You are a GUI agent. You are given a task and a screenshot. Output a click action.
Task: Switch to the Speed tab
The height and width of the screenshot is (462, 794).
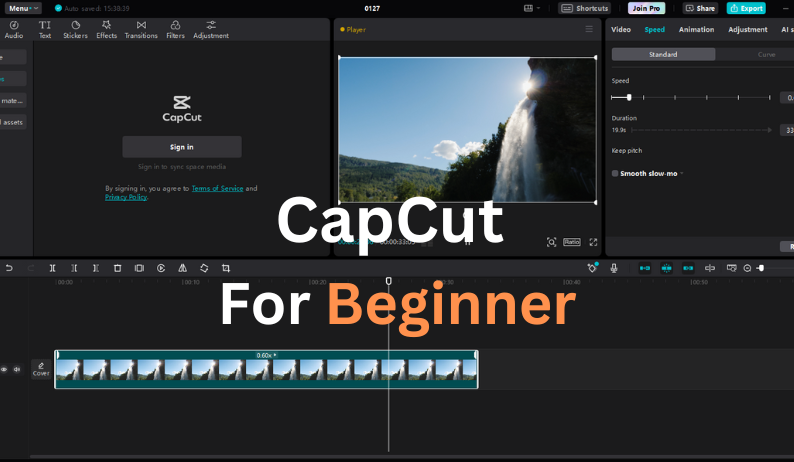(654, 29)
